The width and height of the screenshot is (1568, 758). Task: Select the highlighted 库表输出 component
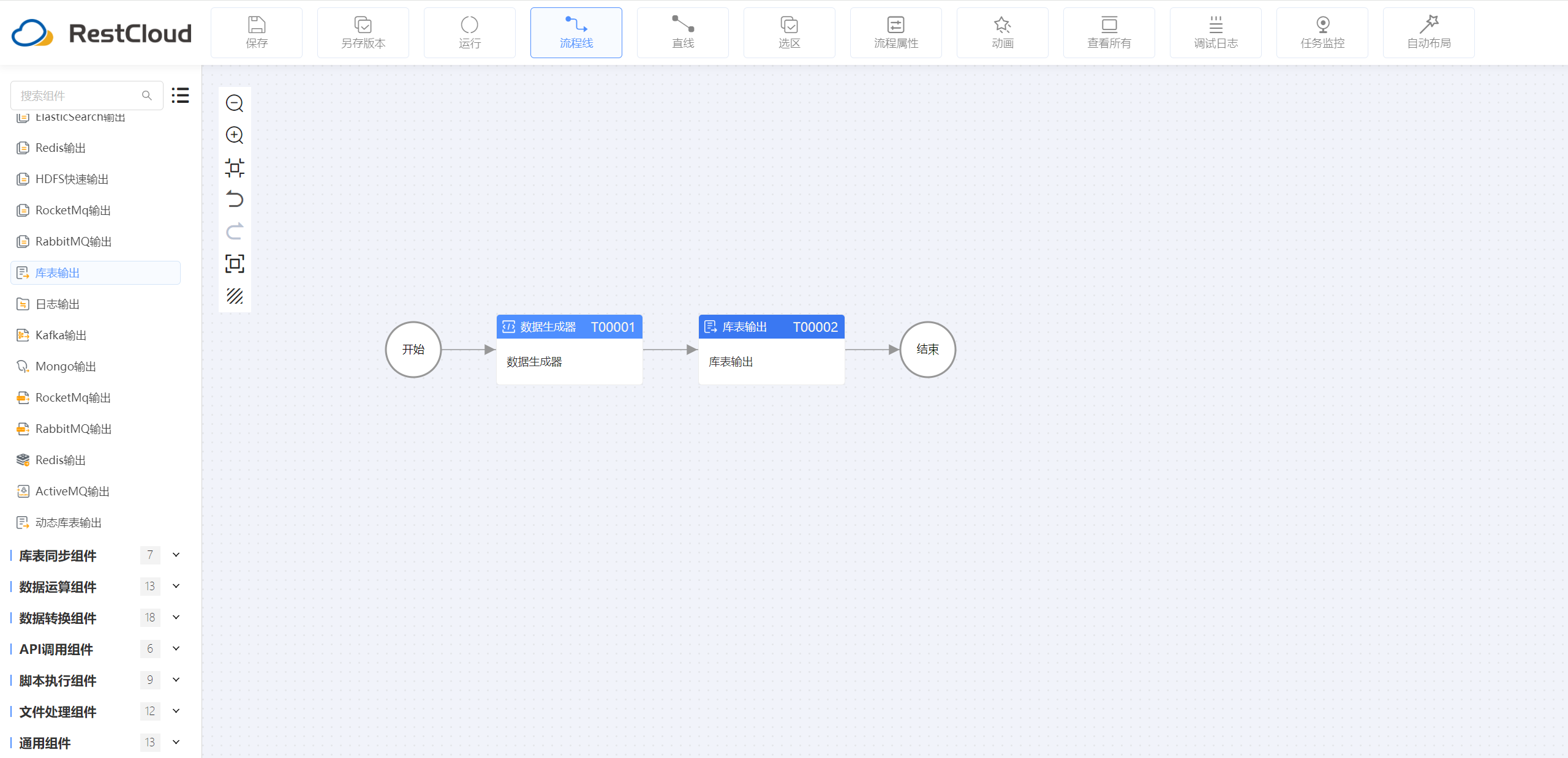(x=96, y=272)
